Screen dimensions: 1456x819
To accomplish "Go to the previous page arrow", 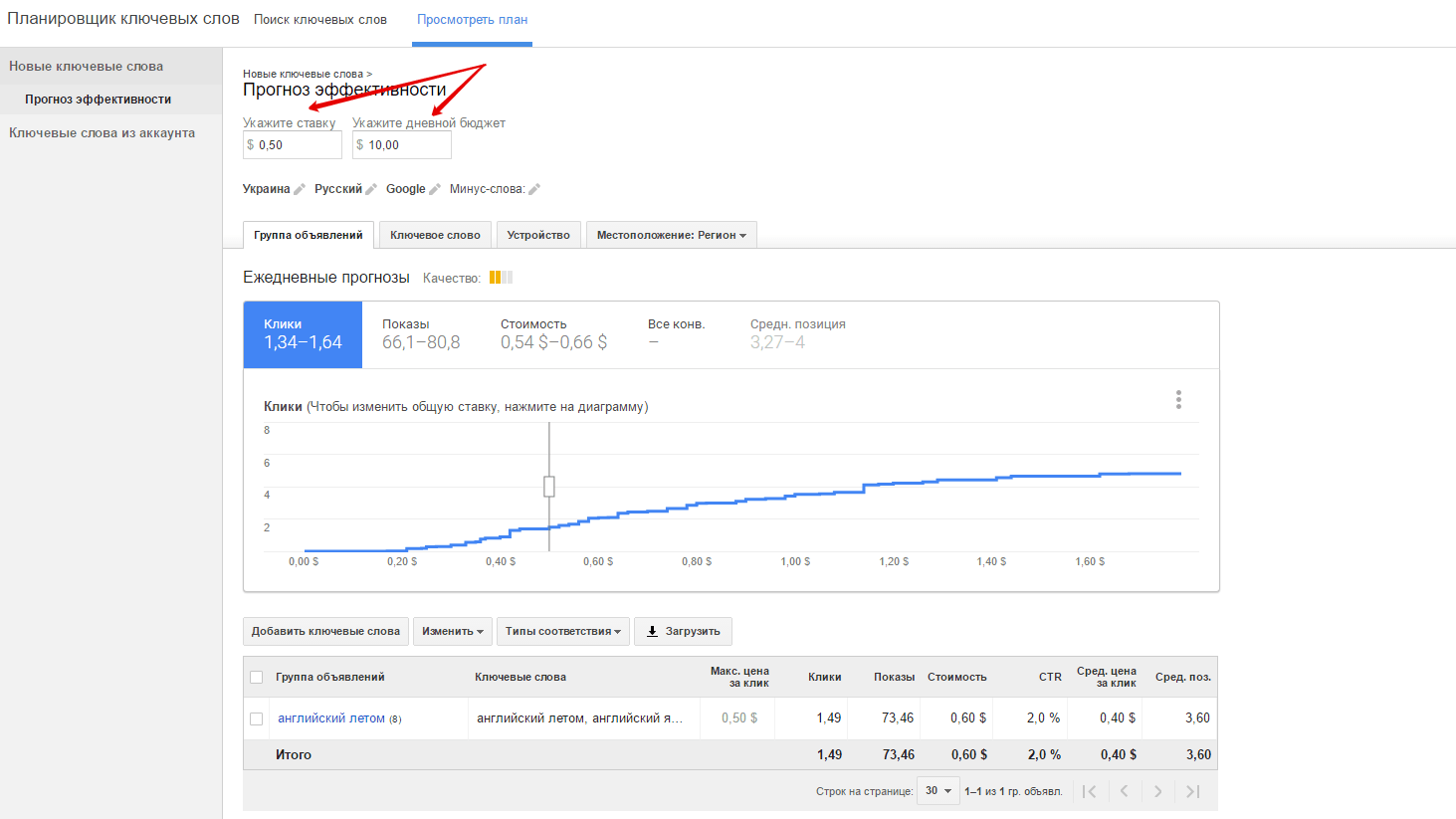I will pos(1124,791).
